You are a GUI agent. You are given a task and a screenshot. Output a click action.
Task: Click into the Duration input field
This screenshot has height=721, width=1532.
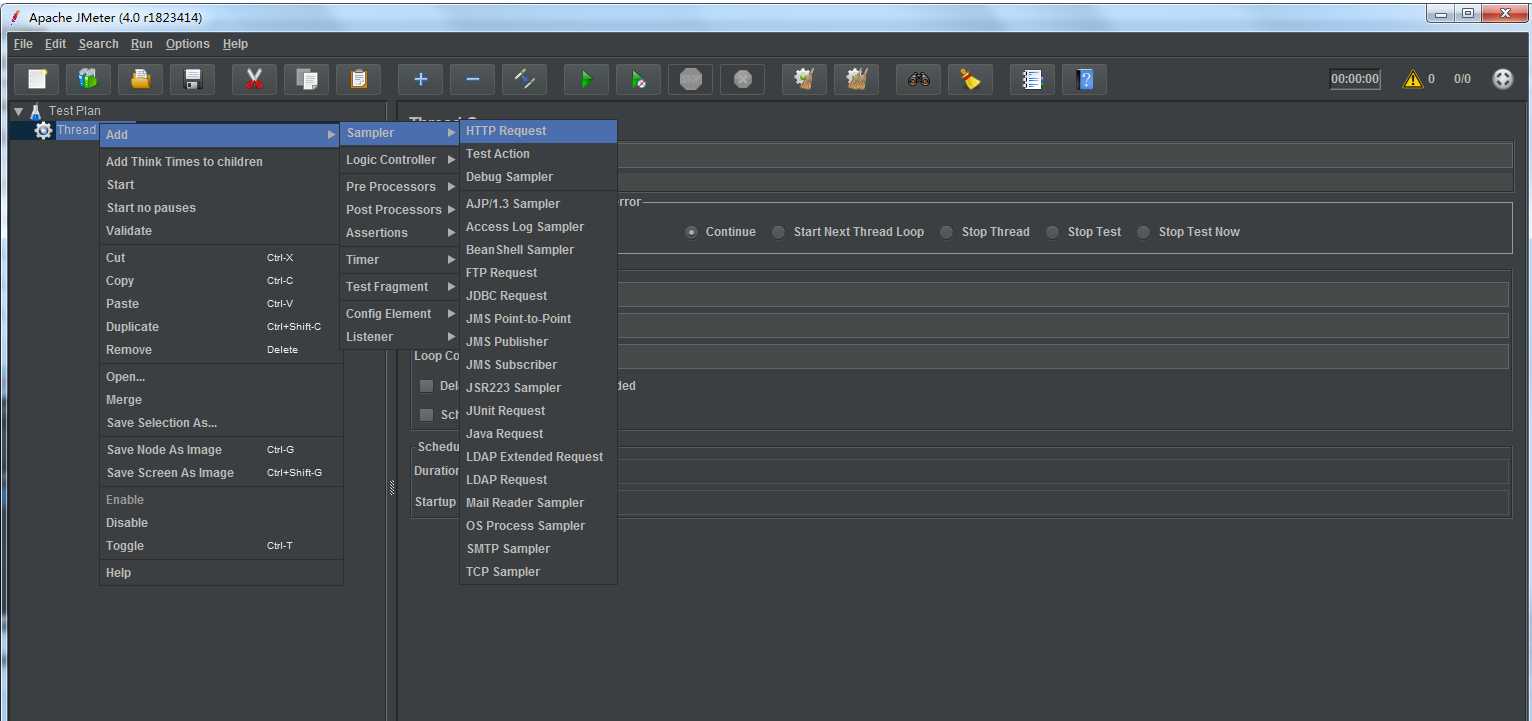[x=1063, y=471]
